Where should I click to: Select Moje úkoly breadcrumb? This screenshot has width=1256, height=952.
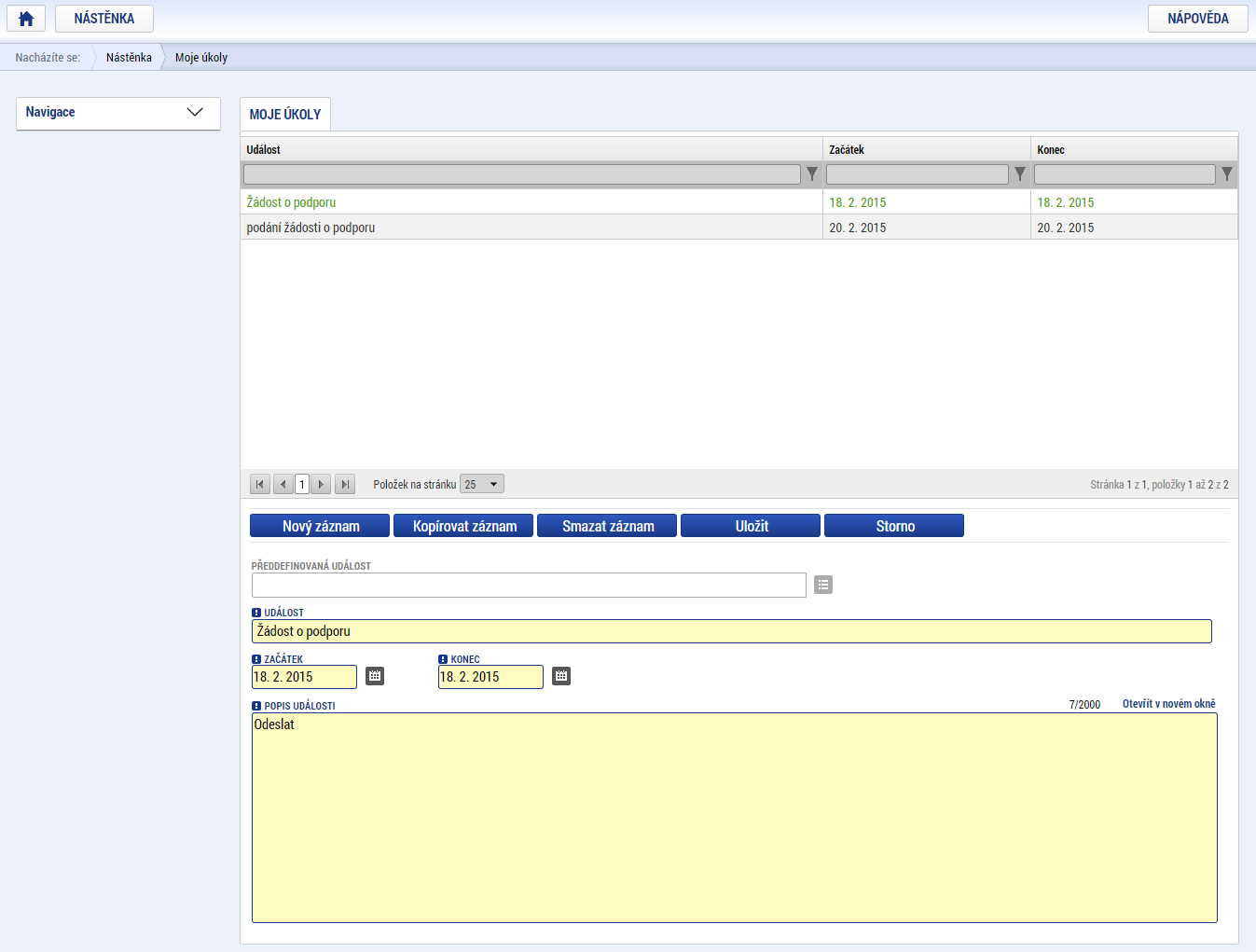point(201,58)
